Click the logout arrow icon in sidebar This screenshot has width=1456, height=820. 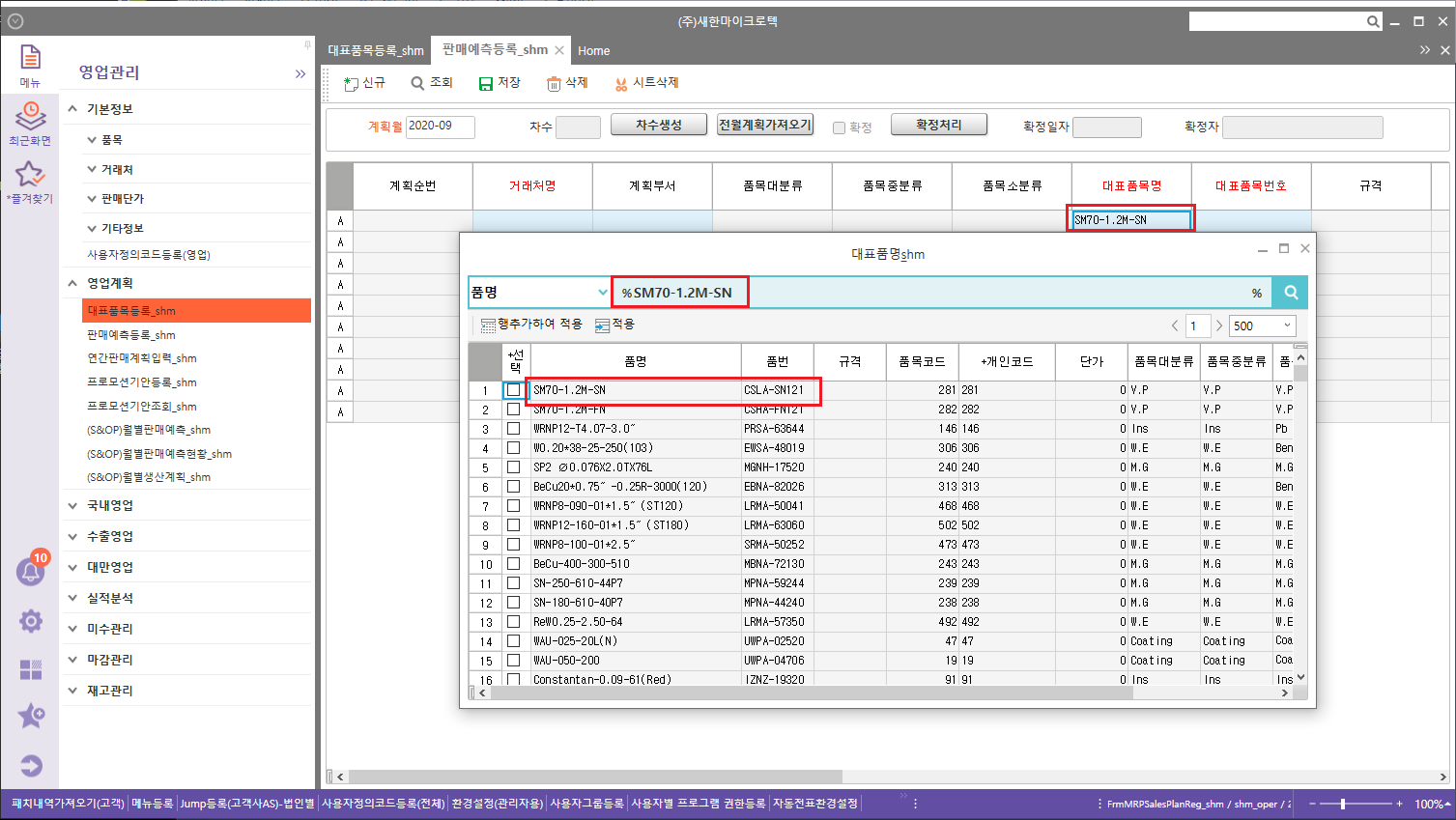(x=31, y=766)
